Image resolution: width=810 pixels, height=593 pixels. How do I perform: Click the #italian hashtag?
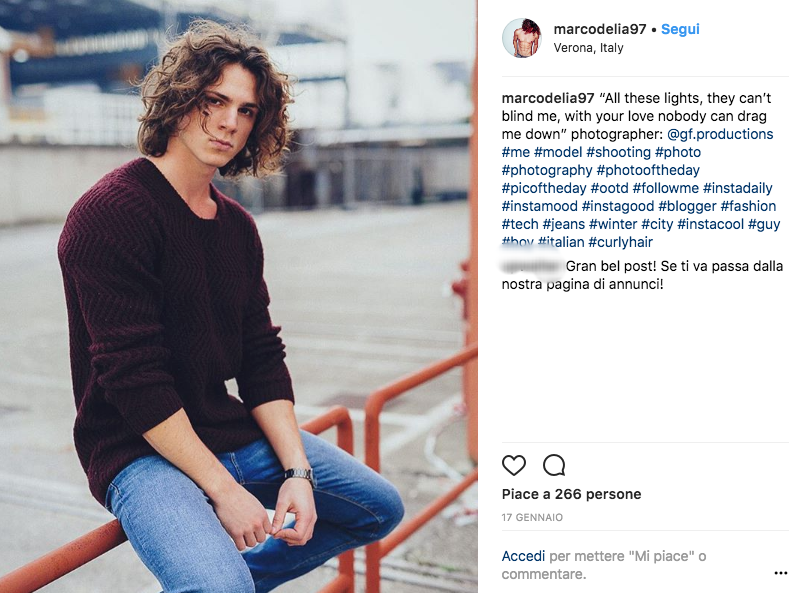[x=561, y=242]
